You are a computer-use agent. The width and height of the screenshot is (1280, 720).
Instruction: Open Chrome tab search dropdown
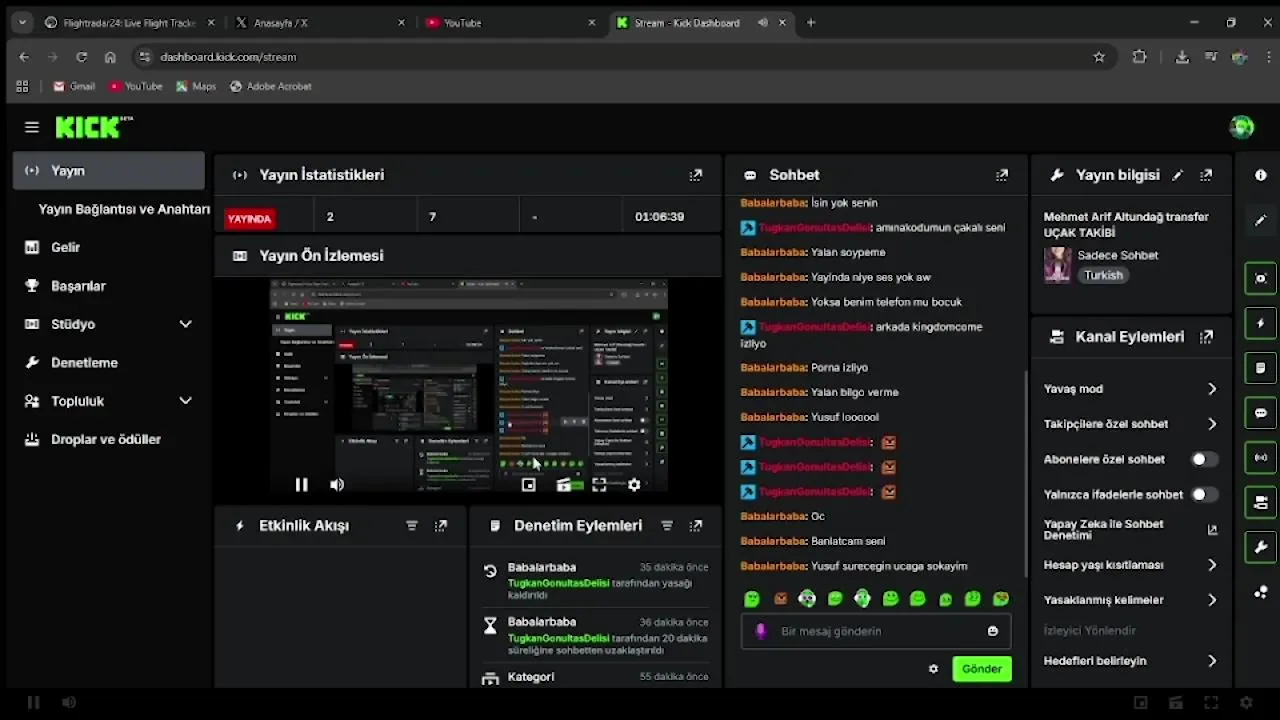pos(22,22)
